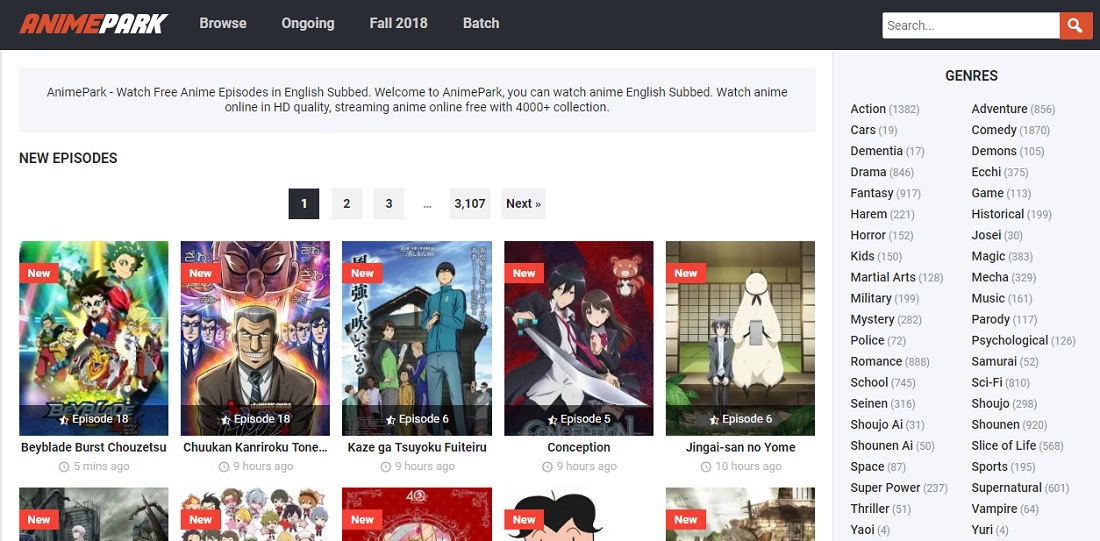Click the Jingai-san no Yome title link
1100x541 pixels.
(x=740, y=447)
